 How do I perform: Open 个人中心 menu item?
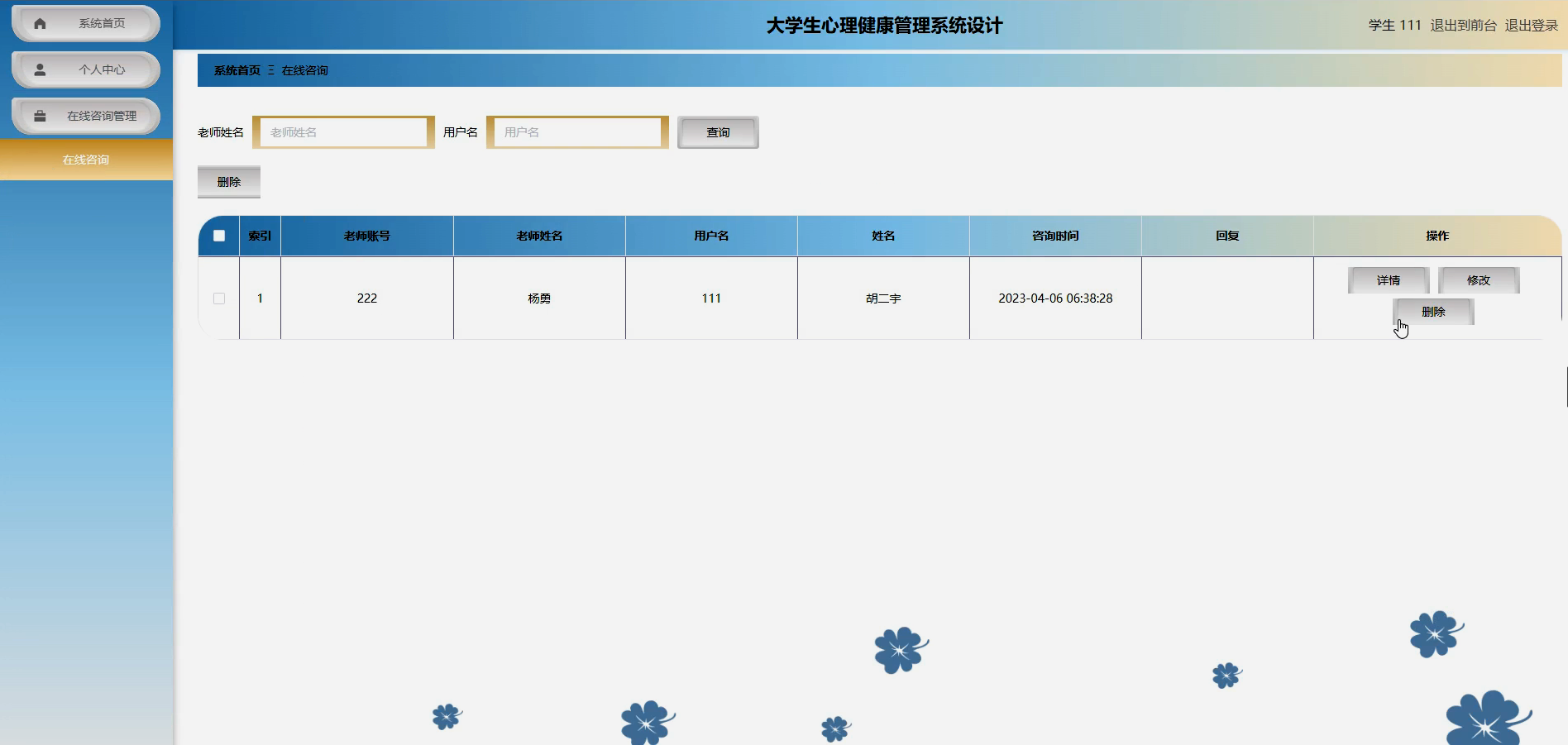86,69
